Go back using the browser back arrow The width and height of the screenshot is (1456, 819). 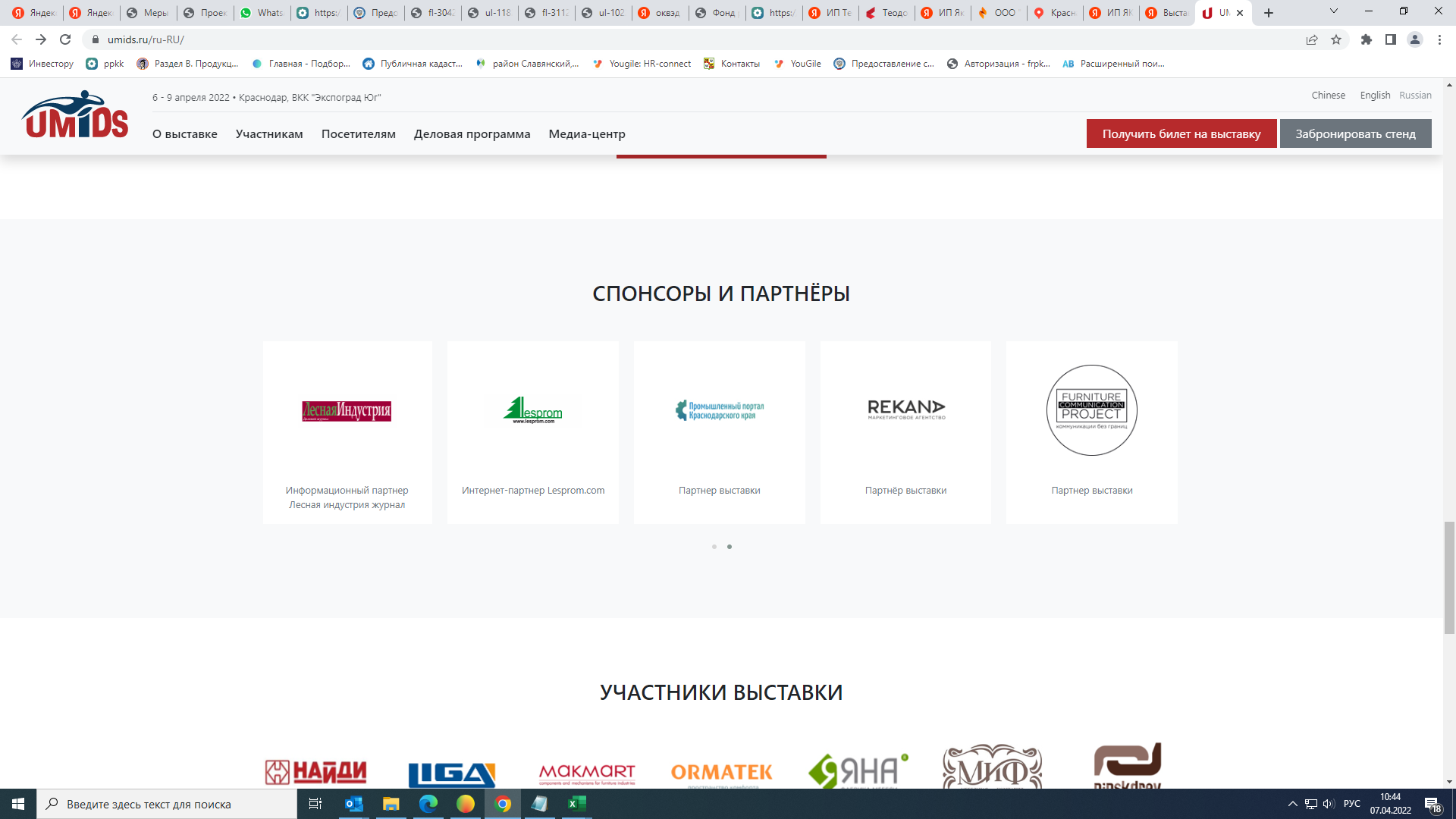click(17, 39)
